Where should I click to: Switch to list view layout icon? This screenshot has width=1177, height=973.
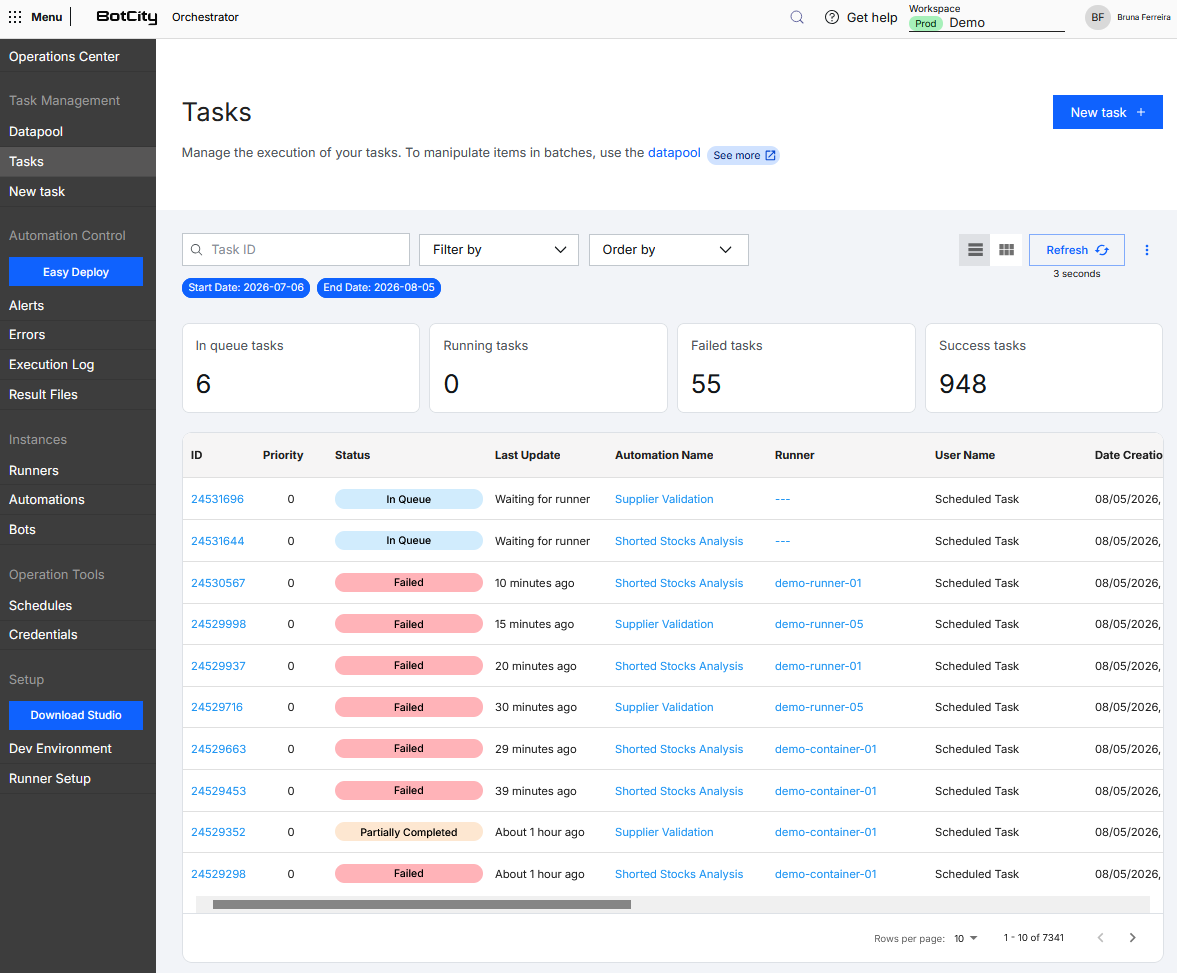pyautogui.click(x=975, y=250)
